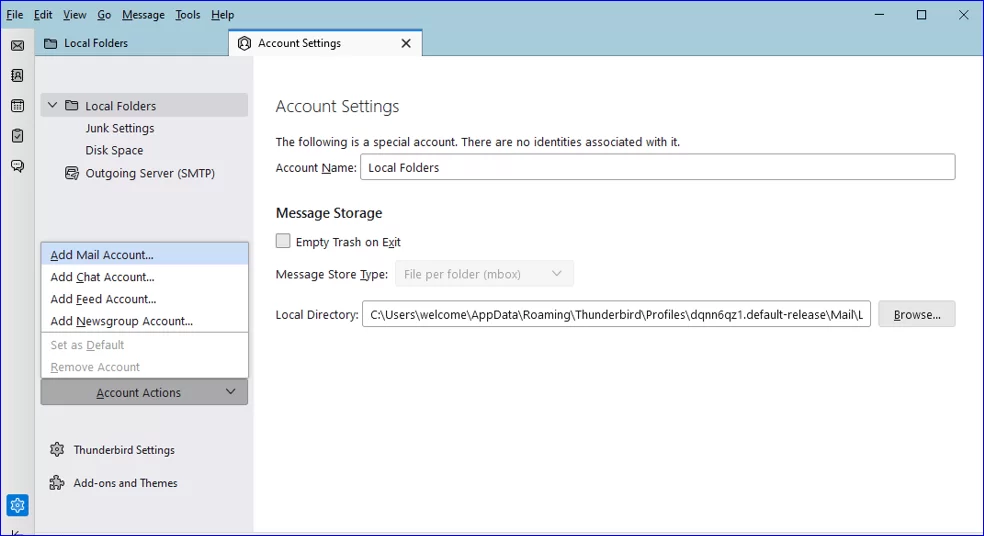Click the Account Settings page heading
Screen dimensions: 984x536
click(337, 106)
